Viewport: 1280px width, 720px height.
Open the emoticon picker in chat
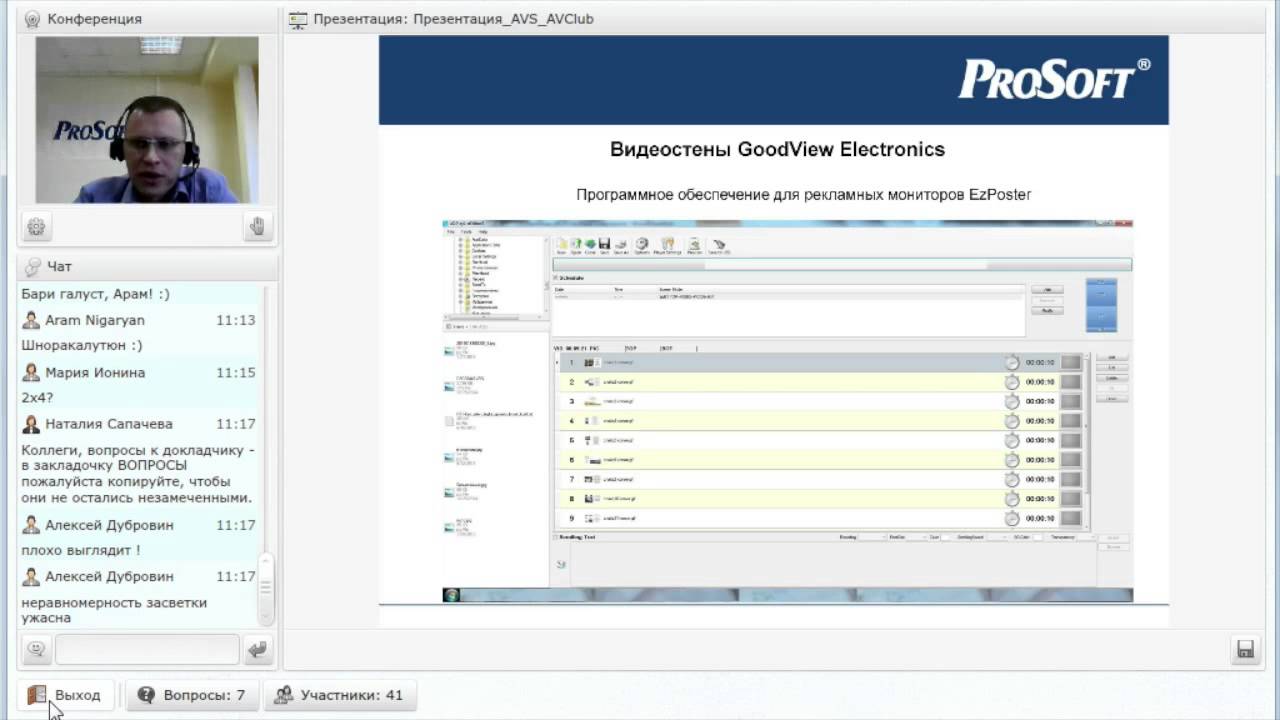click(x=37, y=650)
